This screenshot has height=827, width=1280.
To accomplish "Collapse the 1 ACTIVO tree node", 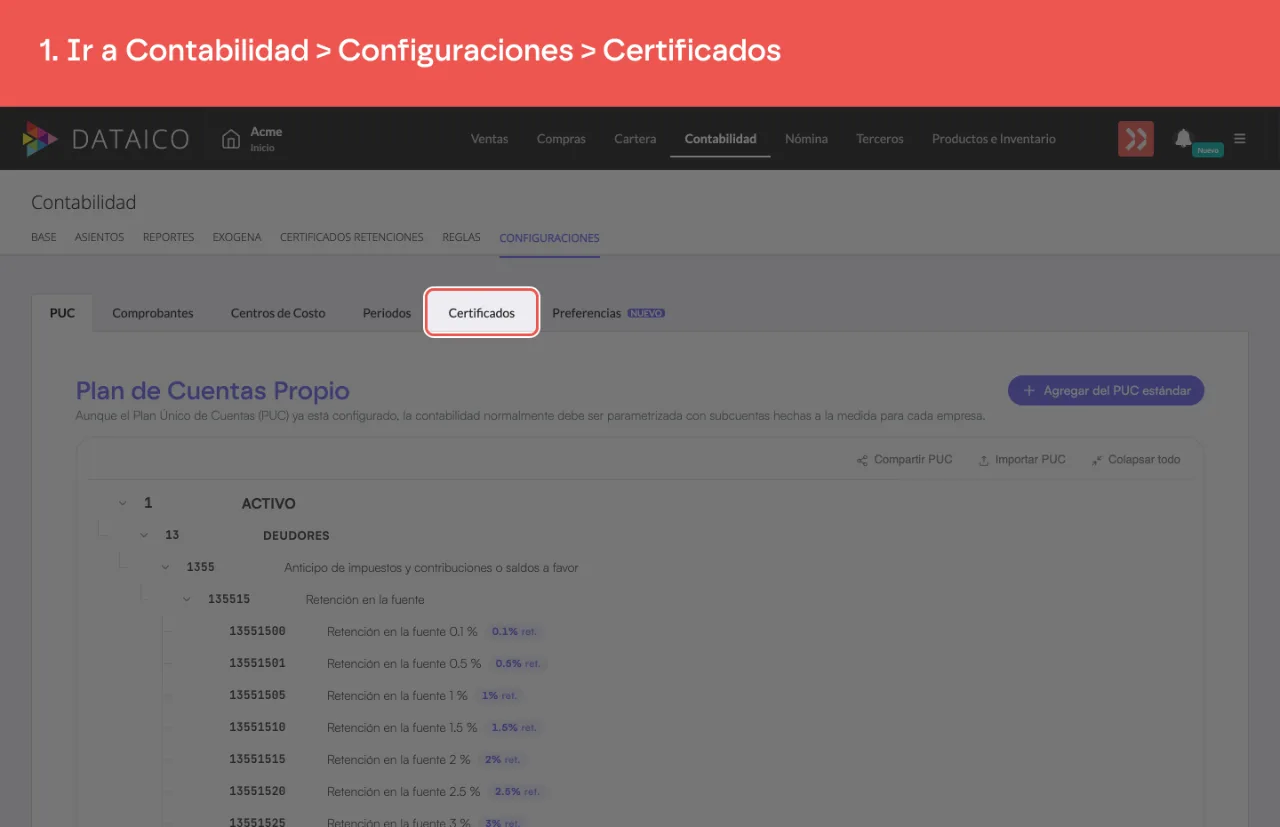I will coord(122,503).
